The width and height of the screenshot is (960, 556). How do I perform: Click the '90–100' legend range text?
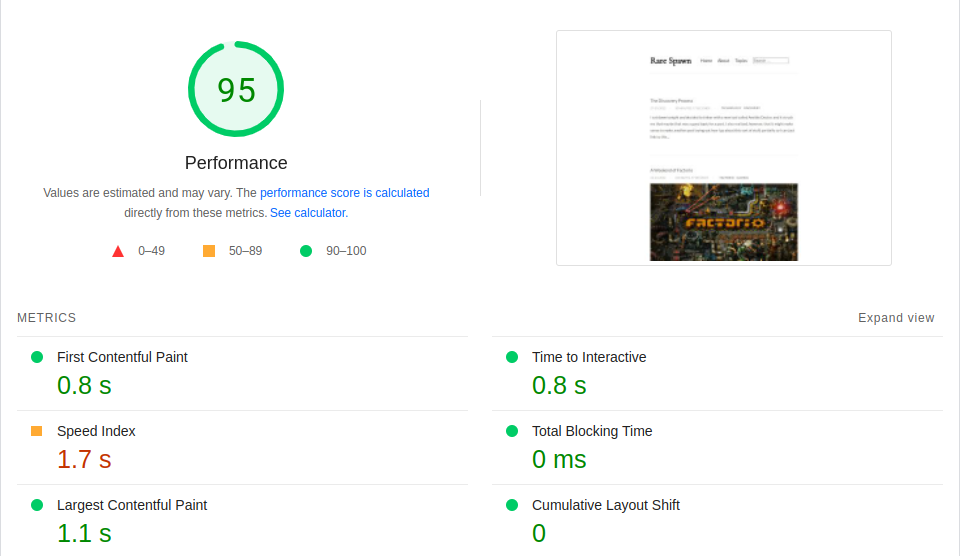coord(346,251)
